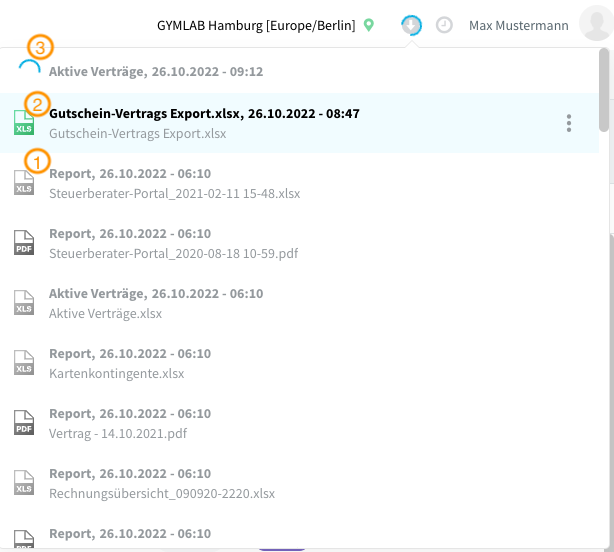Screen dimensions: 614x552
Task: Click XLS icon beside Kartenkontingente.xlsx
Action: (x=24, y=363)
